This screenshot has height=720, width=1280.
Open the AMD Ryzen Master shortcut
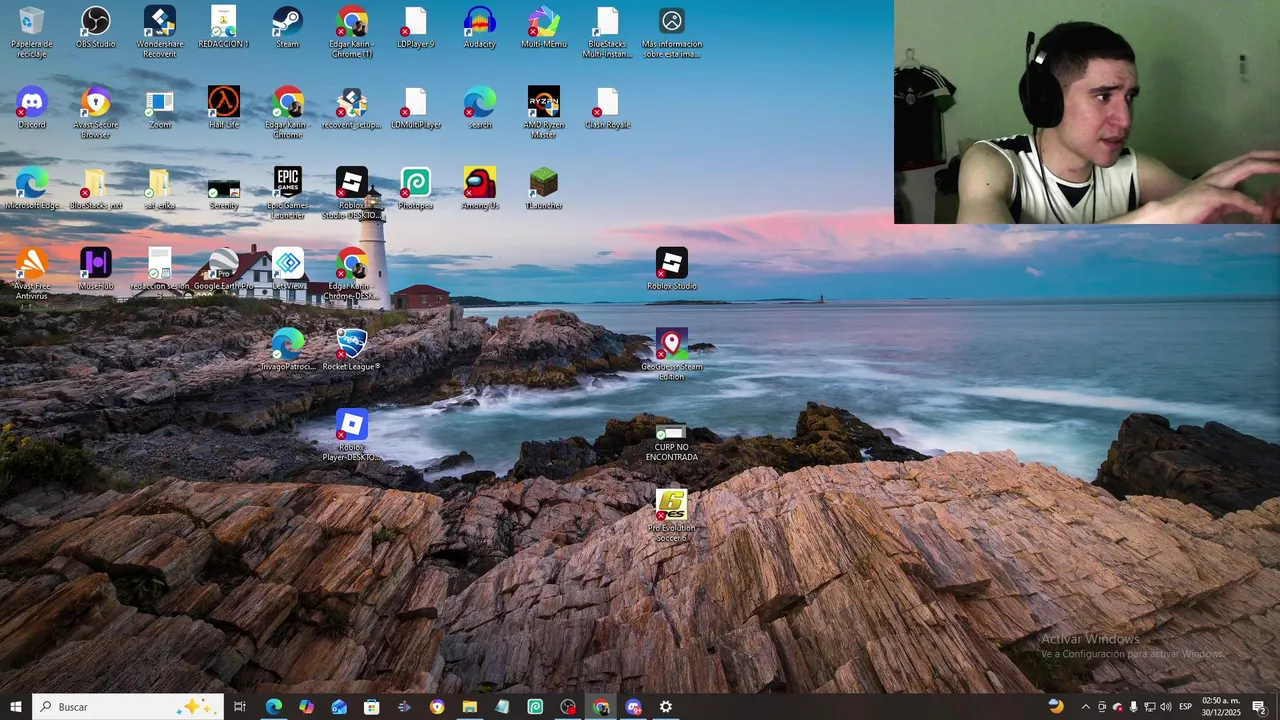click(544, 113)
